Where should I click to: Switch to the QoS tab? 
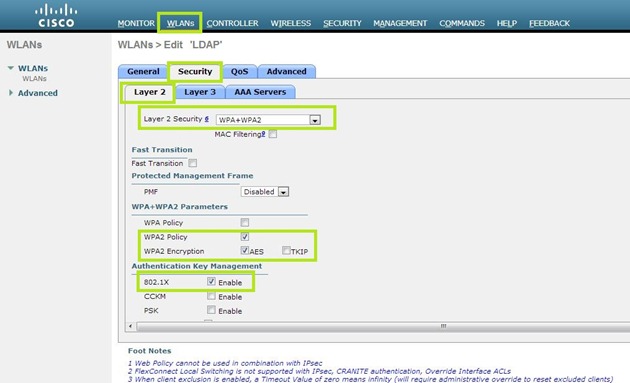click(239, 72)
